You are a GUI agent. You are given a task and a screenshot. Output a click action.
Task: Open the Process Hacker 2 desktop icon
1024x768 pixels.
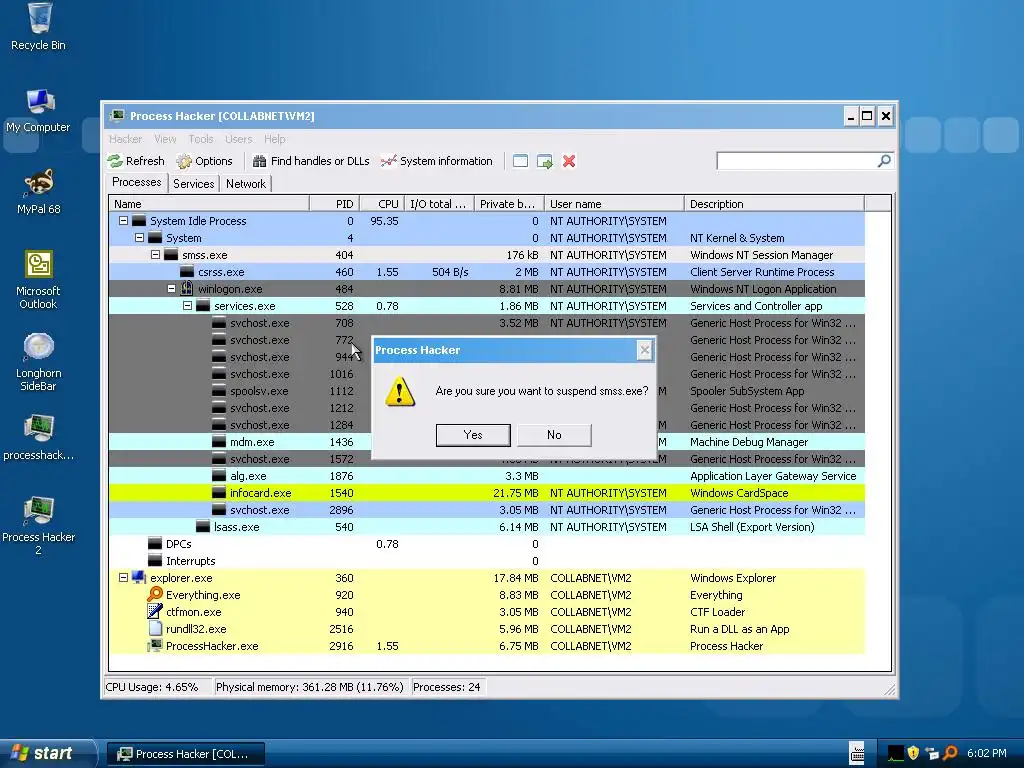pos(39,526)
